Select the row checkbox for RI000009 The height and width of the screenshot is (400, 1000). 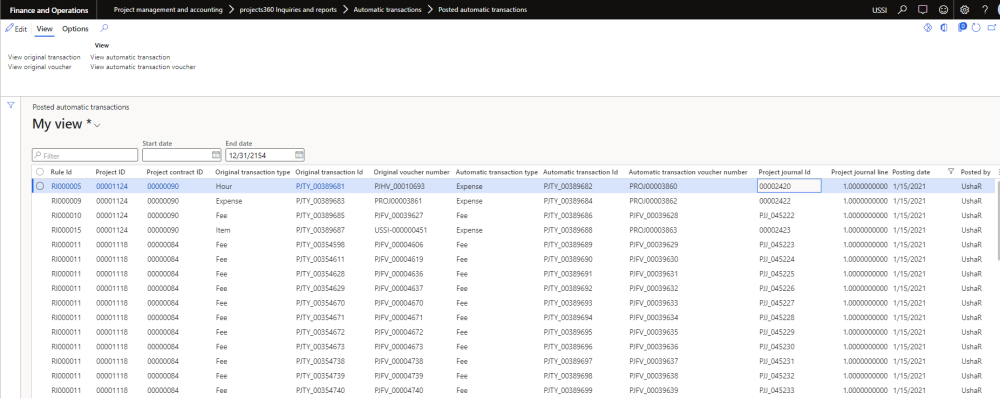[40, 201]
